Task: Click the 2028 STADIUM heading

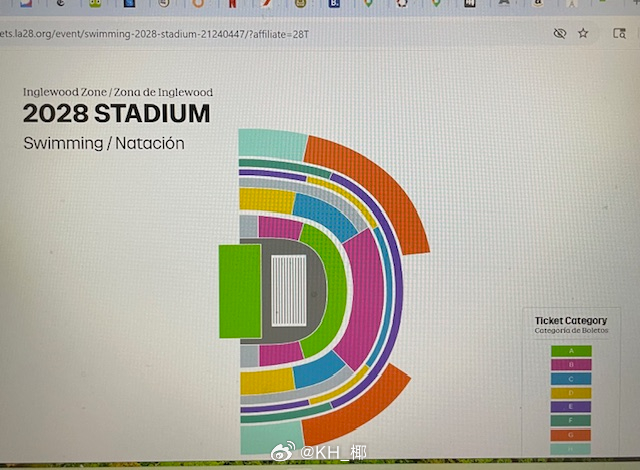Action: click(117, 113)
